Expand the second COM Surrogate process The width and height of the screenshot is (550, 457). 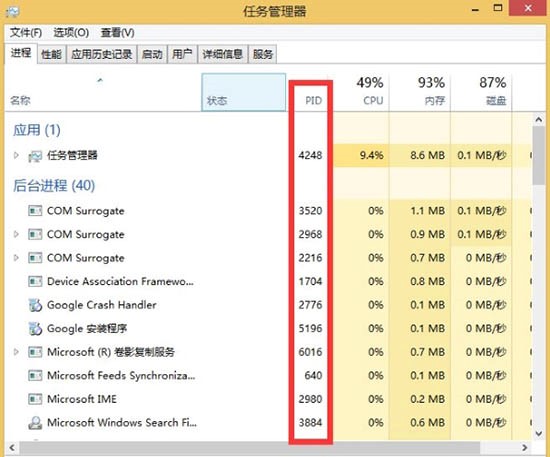point(16,234)
